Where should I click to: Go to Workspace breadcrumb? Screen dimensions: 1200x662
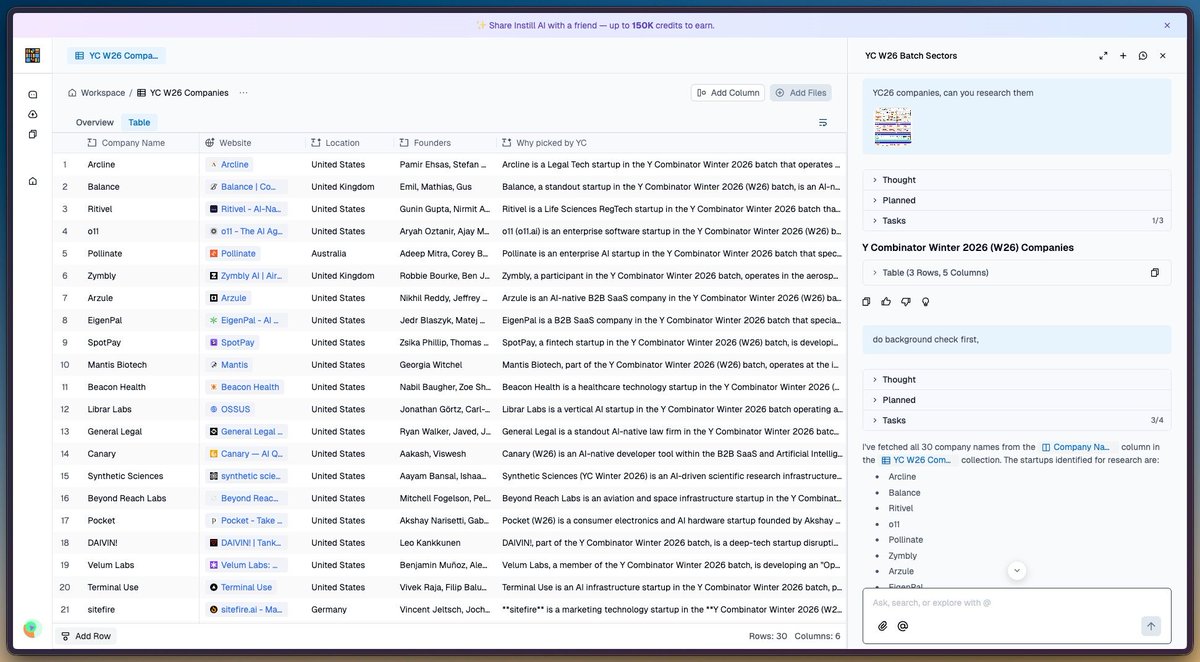coord(96,93)
